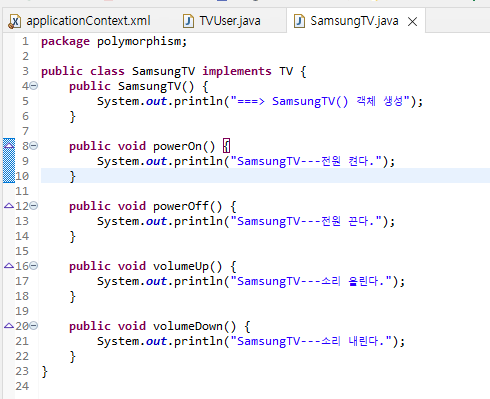Switch to the applicationContext.xml tab

pos(80,21)
